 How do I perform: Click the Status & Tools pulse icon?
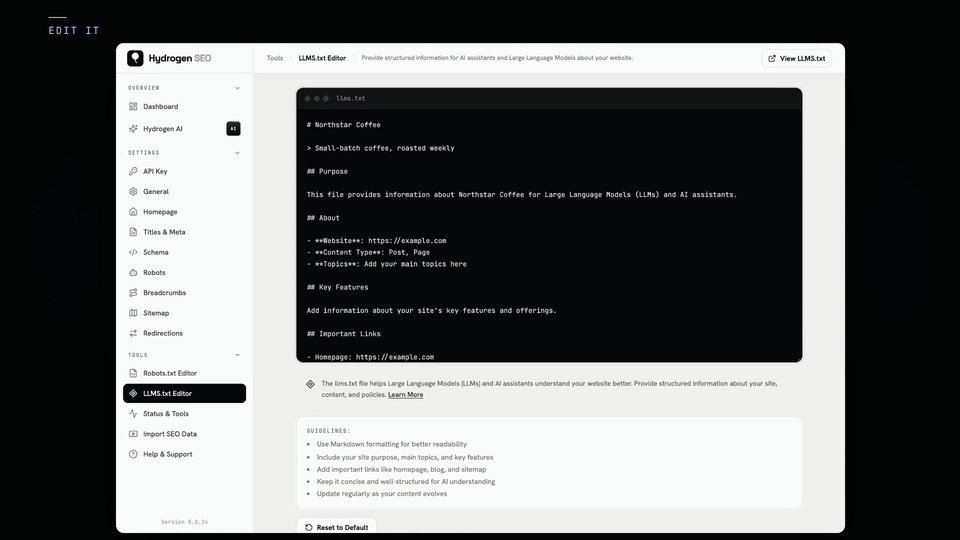tap(133, 413)
